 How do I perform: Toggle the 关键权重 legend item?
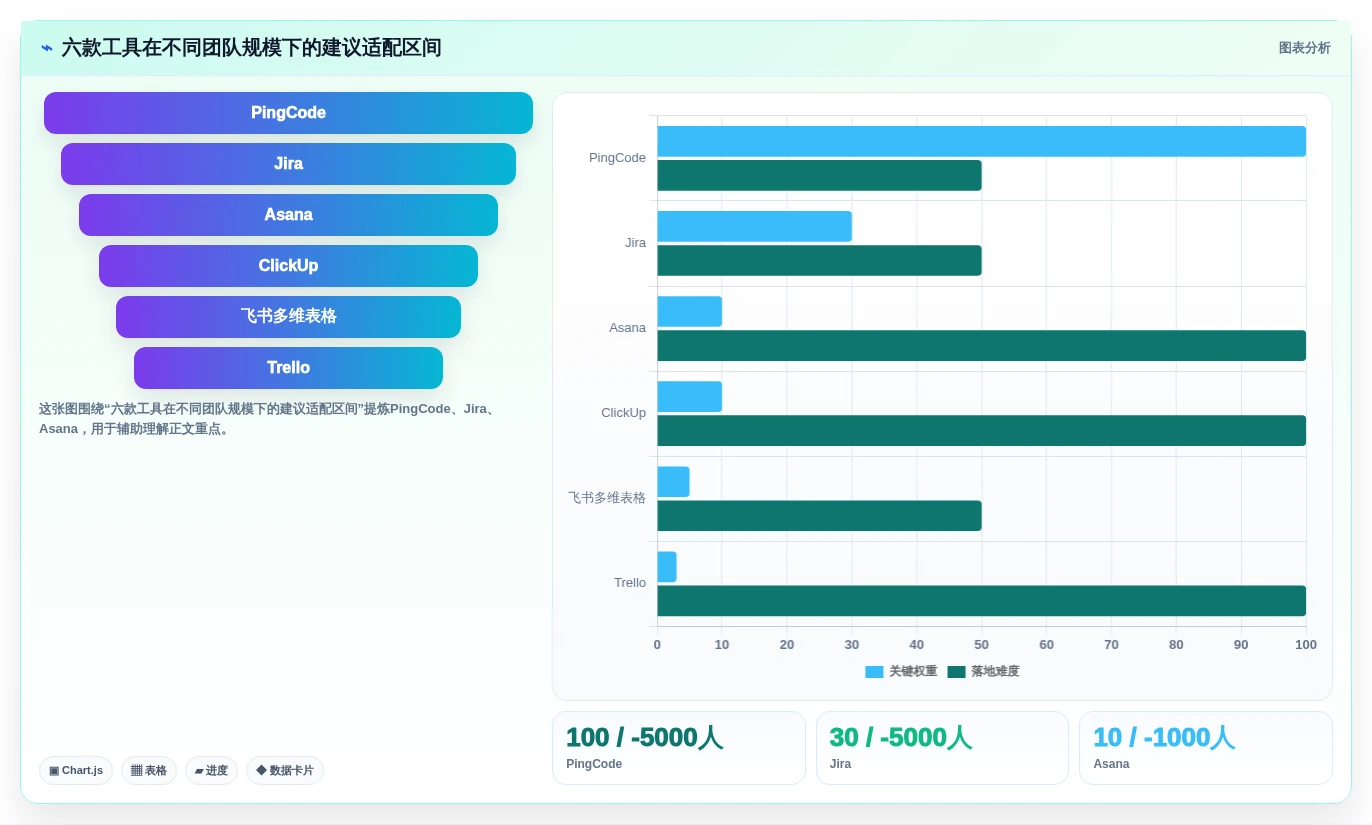point(901,672)
